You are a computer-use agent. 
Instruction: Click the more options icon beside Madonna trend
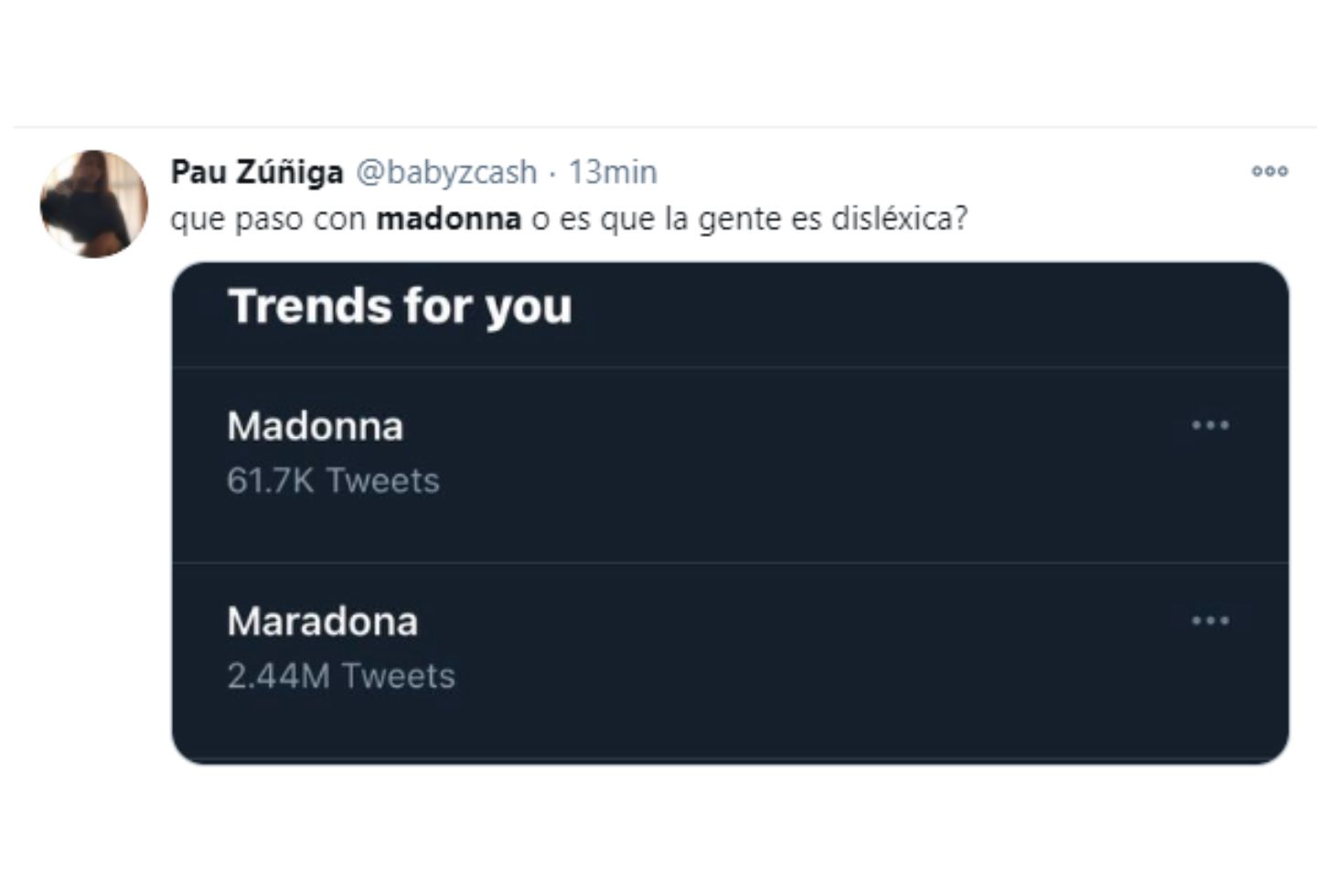[1209, 424]
